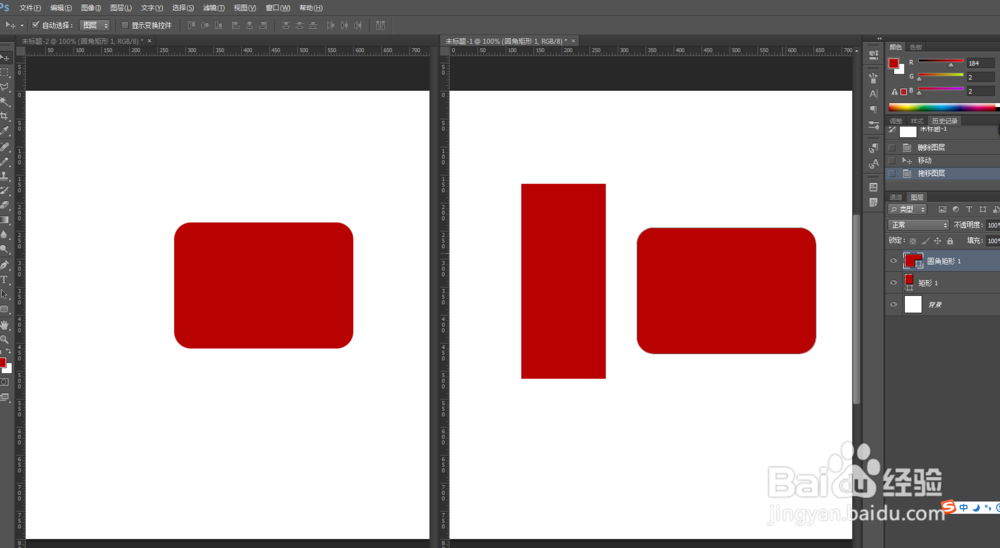Click adjustment layer filter icon
Screen dimensions: 1000x548
955,209
